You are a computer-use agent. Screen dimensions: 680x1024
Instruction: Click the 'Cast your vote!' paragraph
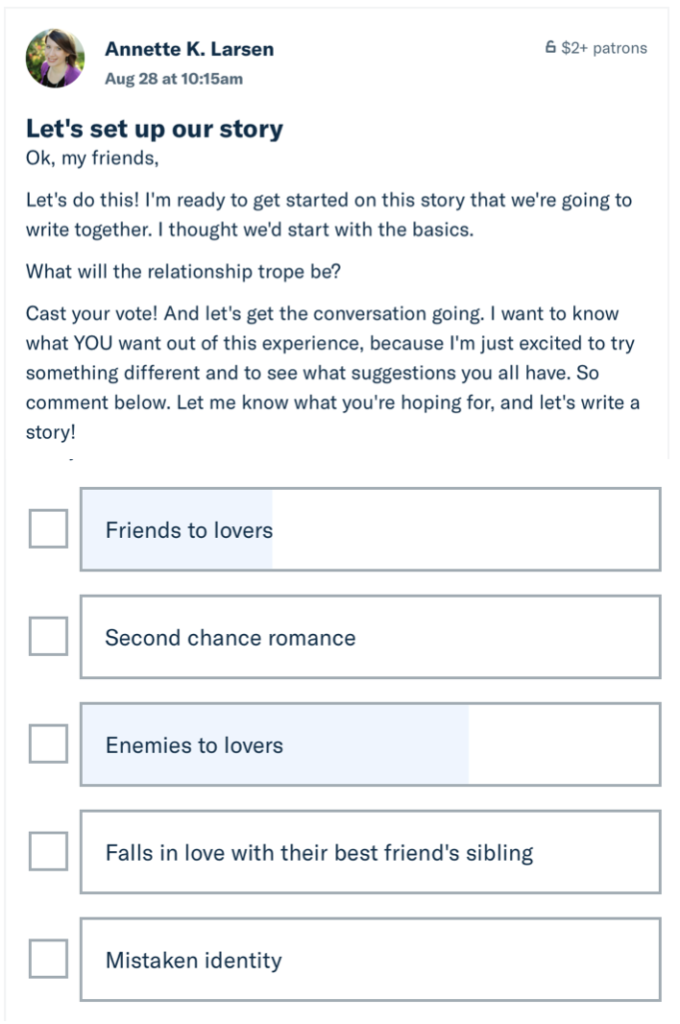pyautogui.click(x=332, y=372)
